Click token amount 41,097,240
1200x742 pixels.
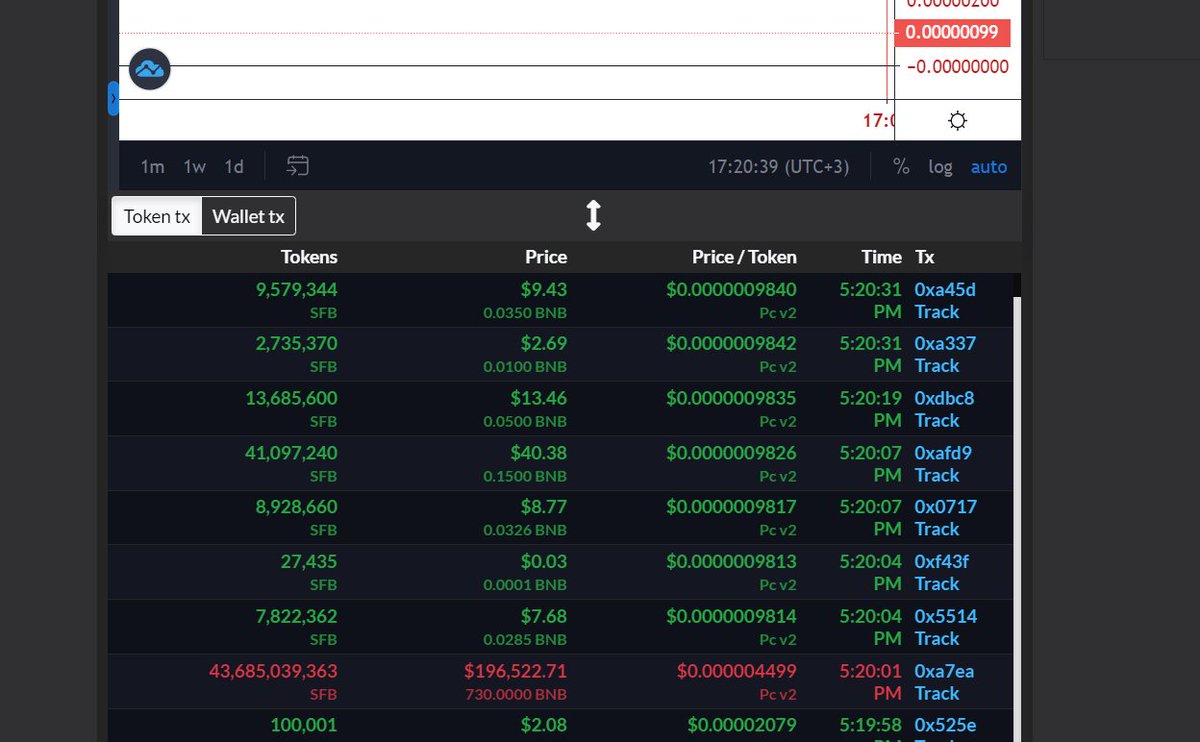click(291, 453)
